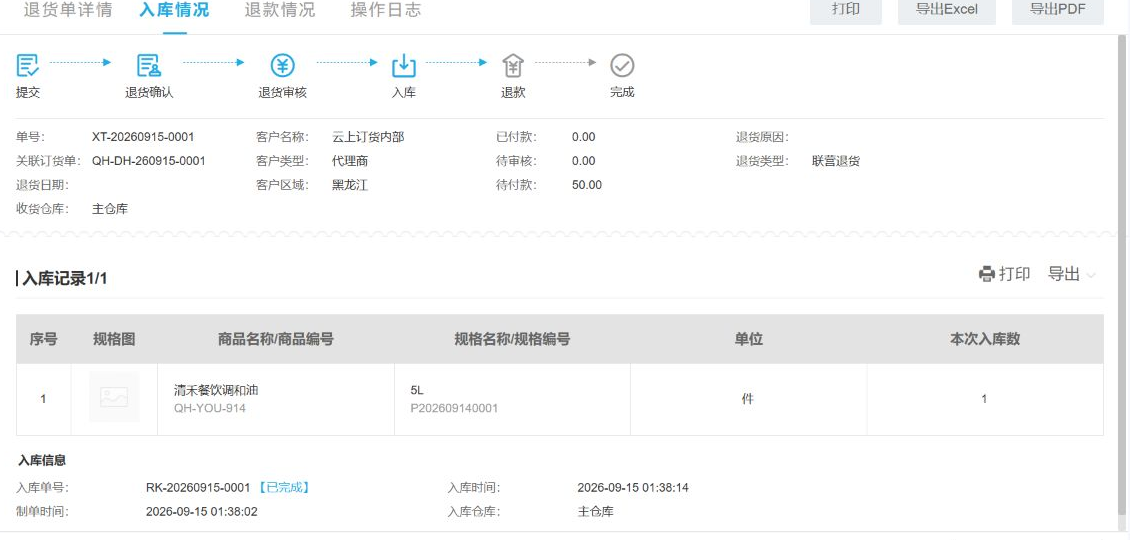1130x540 pixels.
Task: Expand the 导出 dropdown in 入库记录
Action: pyautogui.click(x=1072, y=274)
